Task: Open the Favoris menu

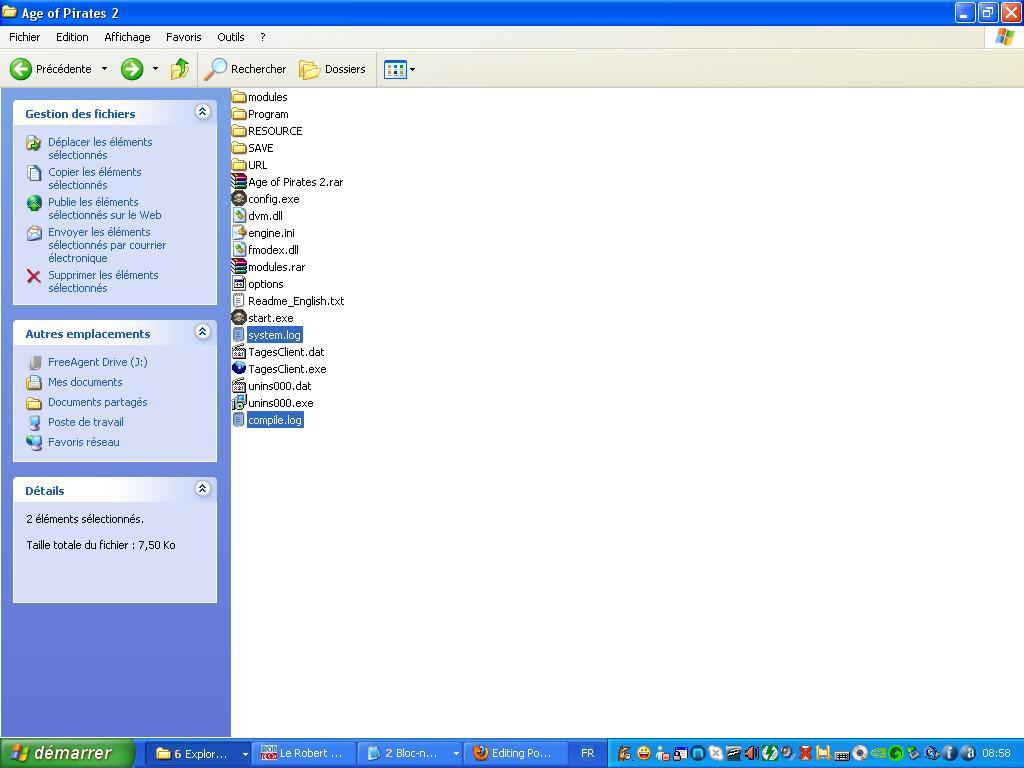Action: 184,37
